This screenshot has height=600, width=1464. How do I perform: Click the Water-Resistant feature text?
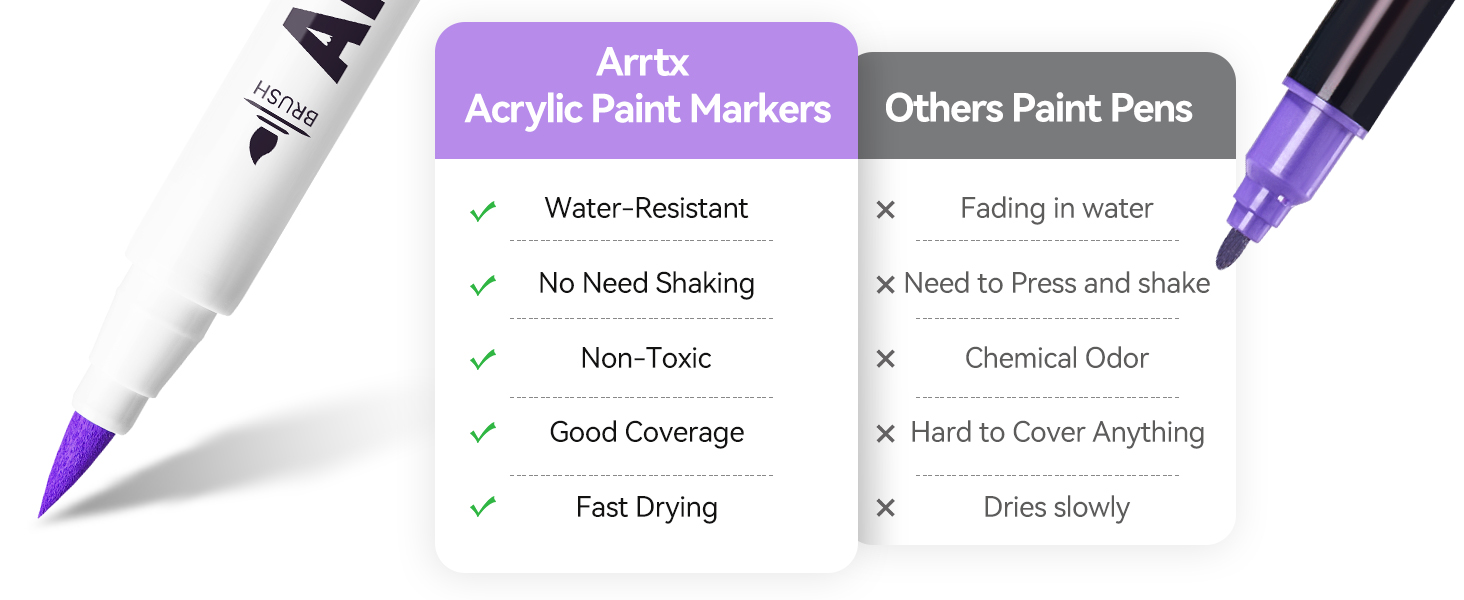(x=646, y=208)
